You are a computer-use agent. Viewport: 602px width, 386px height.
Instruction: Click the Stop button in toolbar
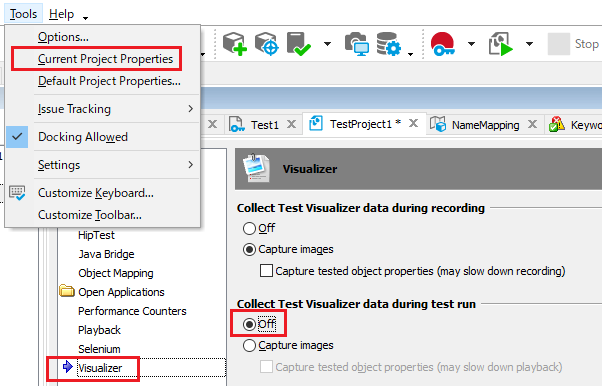click(x=574, y=44)
